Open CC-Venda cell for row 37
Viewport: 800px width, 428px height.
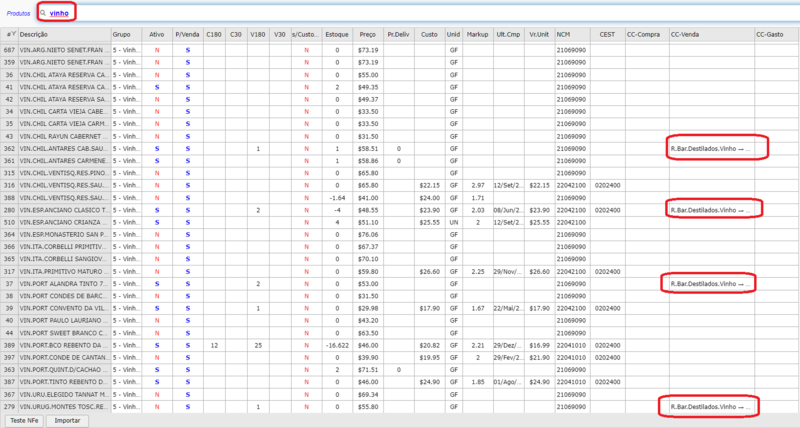pos(712,284)
